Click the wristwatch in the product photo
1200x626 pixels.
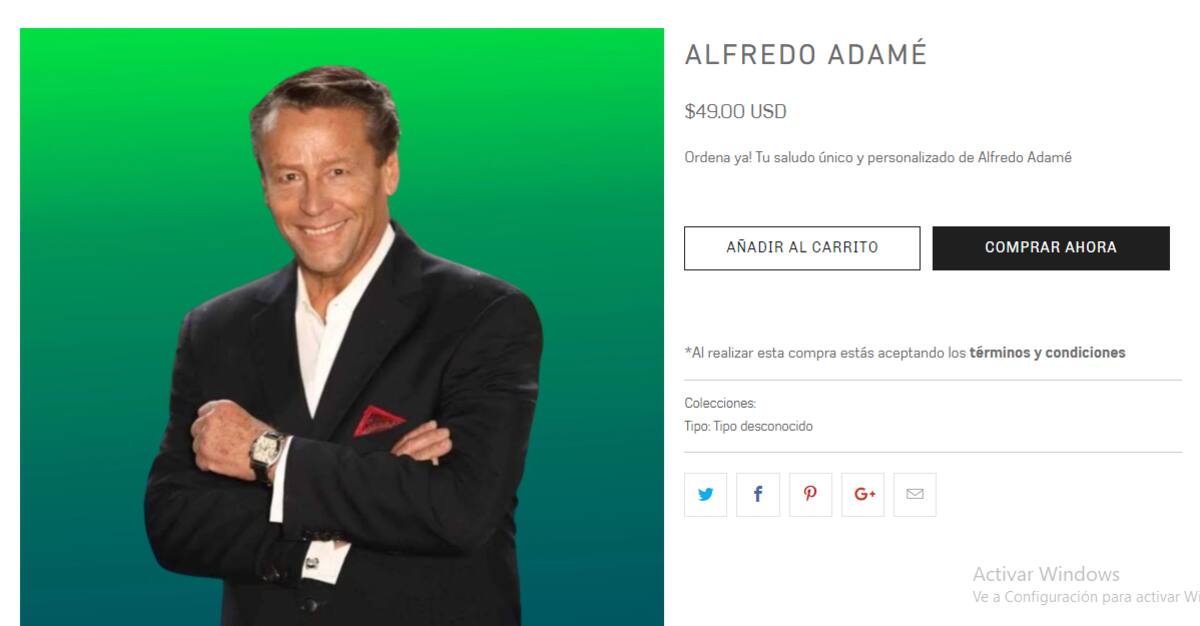tap(266, 453)
